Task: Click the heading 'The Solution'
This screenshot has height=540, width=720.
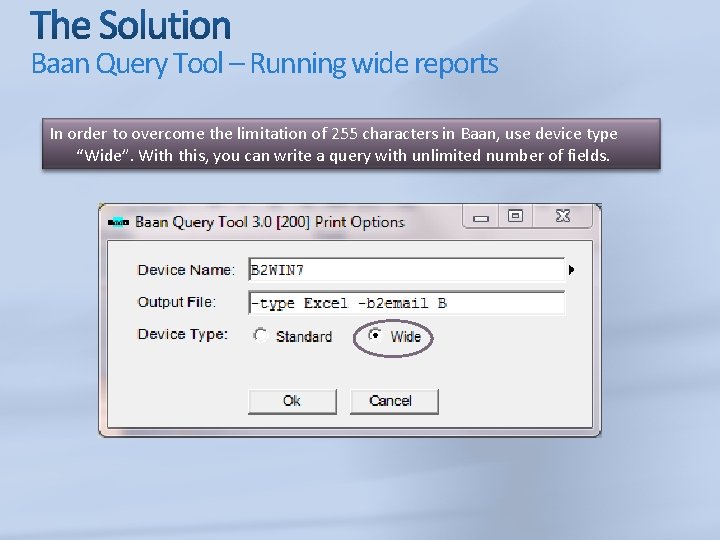Action: [x=130, y=25]
